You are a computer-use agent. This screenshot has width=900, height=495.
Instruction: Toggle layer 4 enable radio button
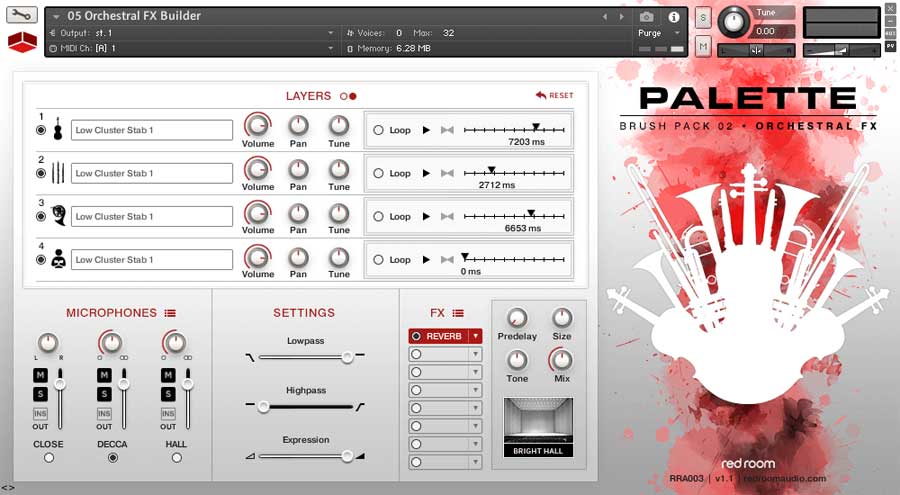click(41, 260)
